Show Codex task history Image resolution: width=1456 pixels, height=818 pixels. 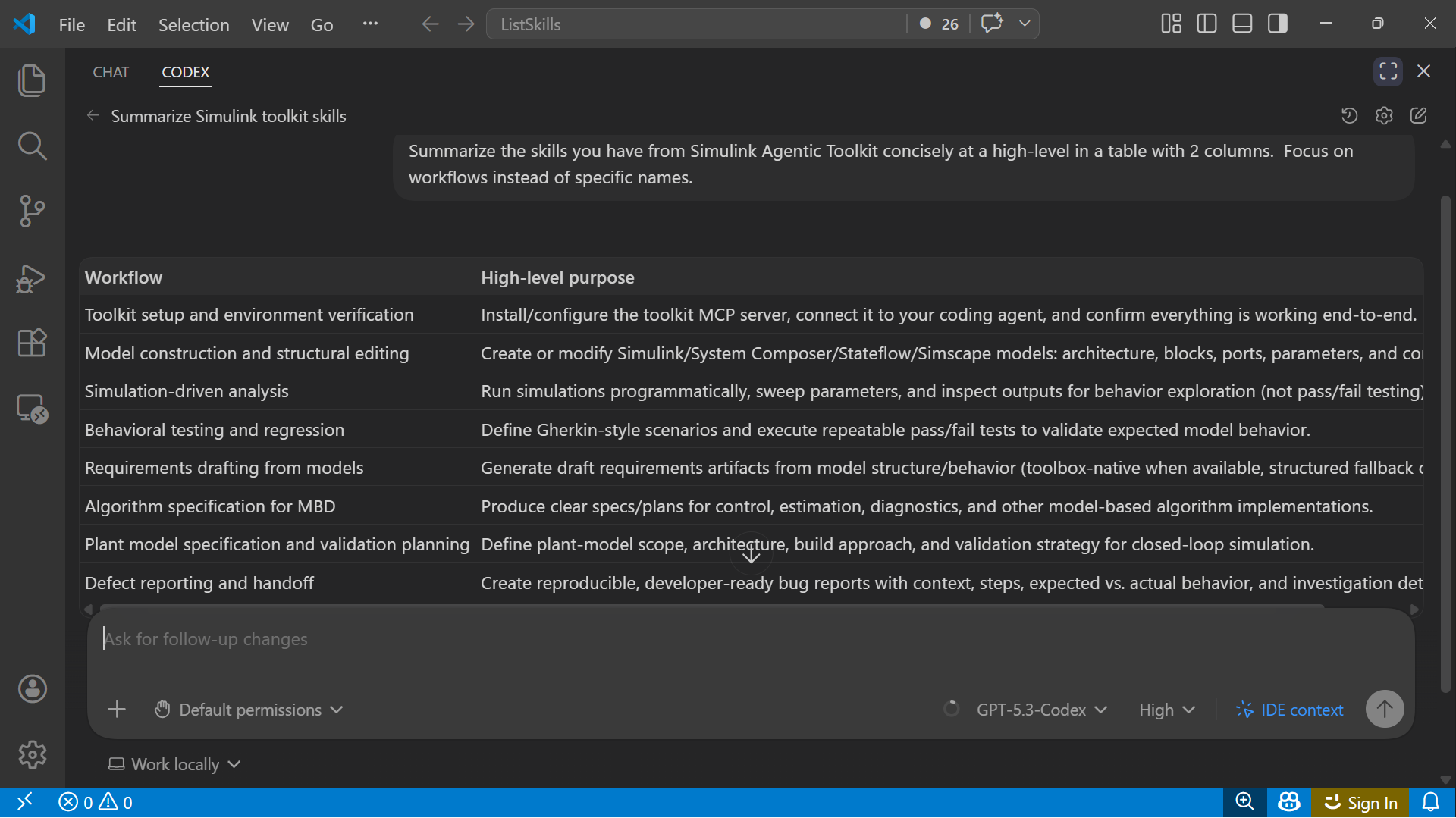(x=1349, y=115)
